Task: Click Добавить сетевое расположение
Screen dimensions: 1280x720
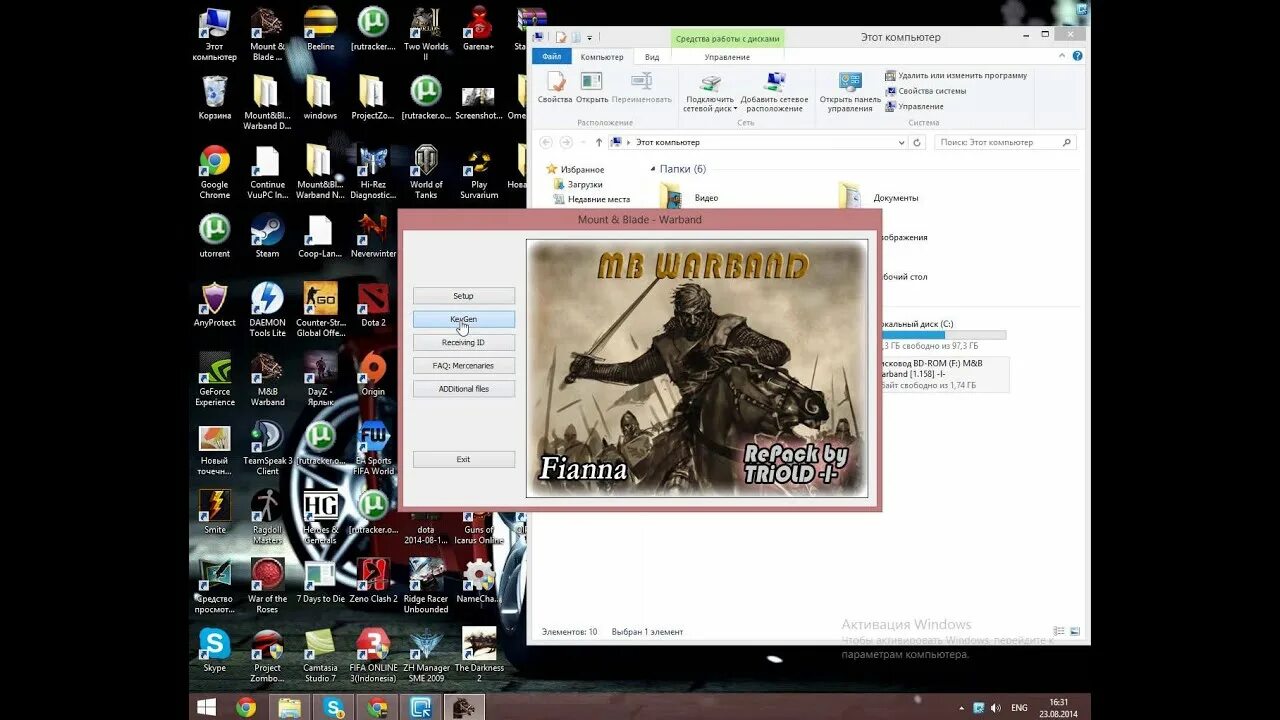Action: (775, 93)
